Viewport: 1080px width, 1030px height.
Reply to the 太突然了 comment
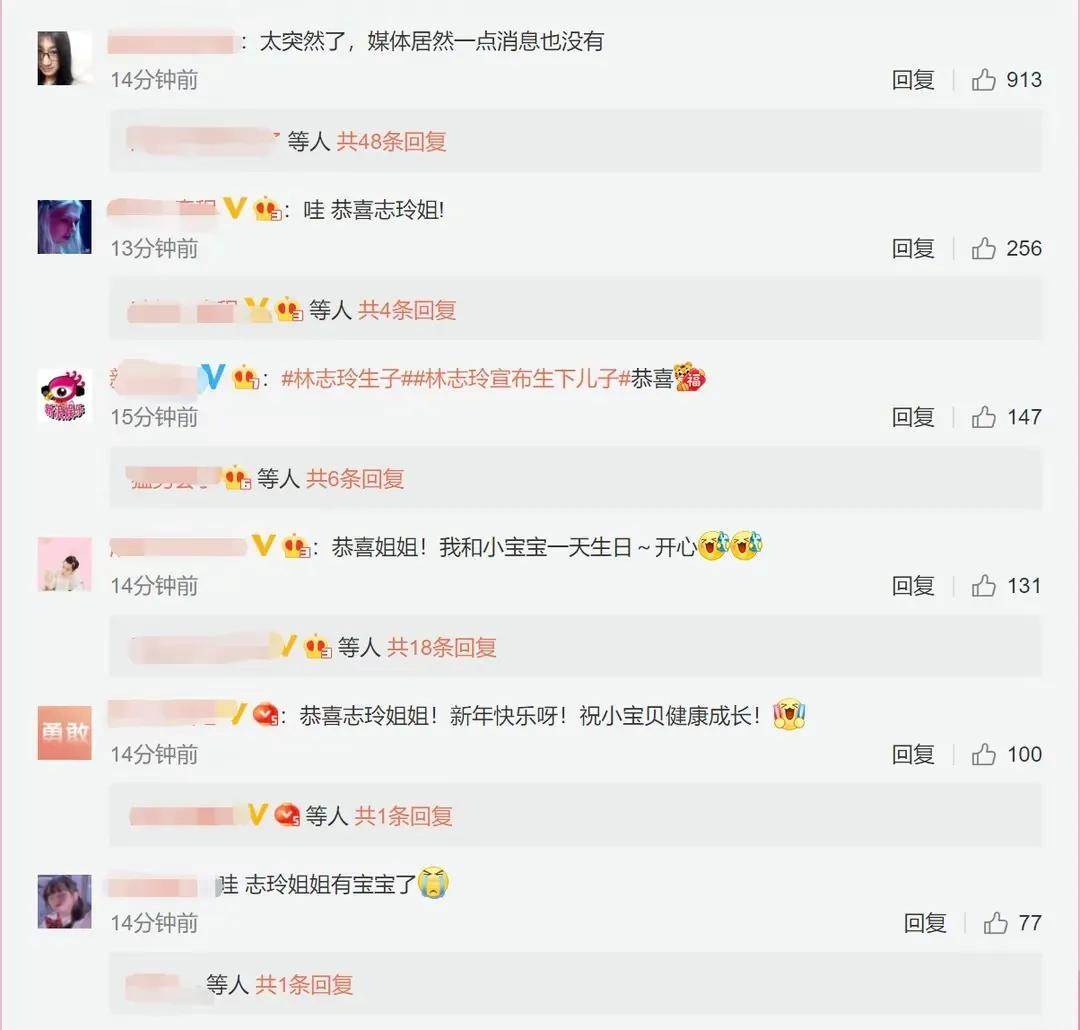913,80
